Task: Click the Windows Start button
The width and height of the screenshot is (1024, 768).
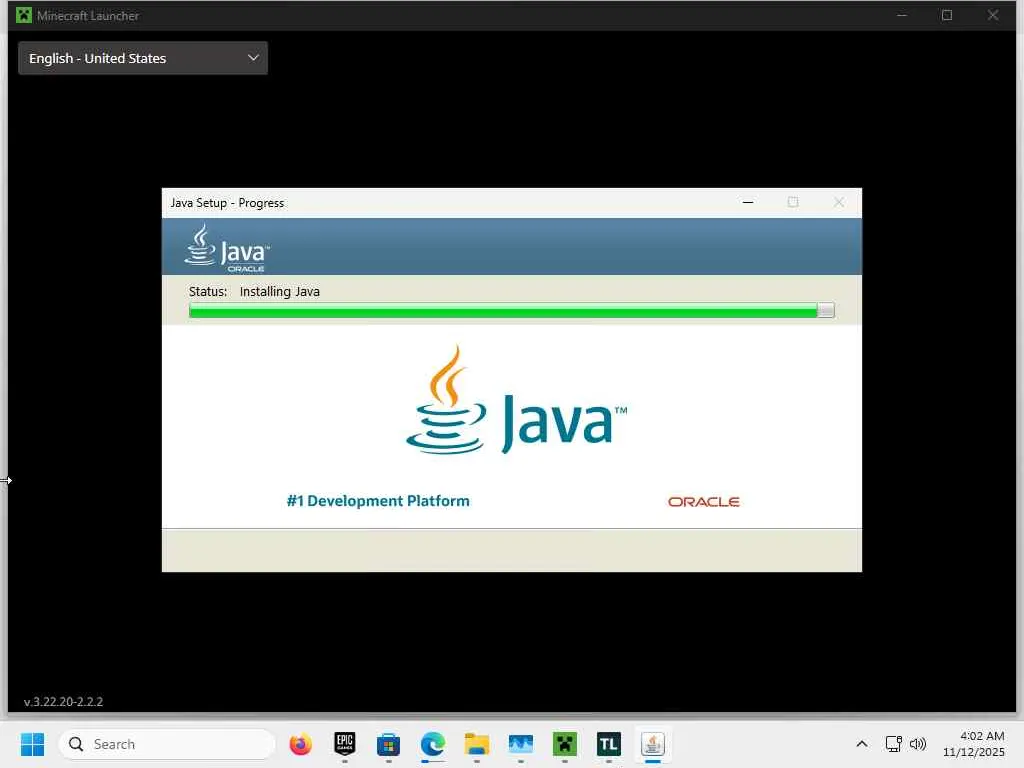Action: 33,744
